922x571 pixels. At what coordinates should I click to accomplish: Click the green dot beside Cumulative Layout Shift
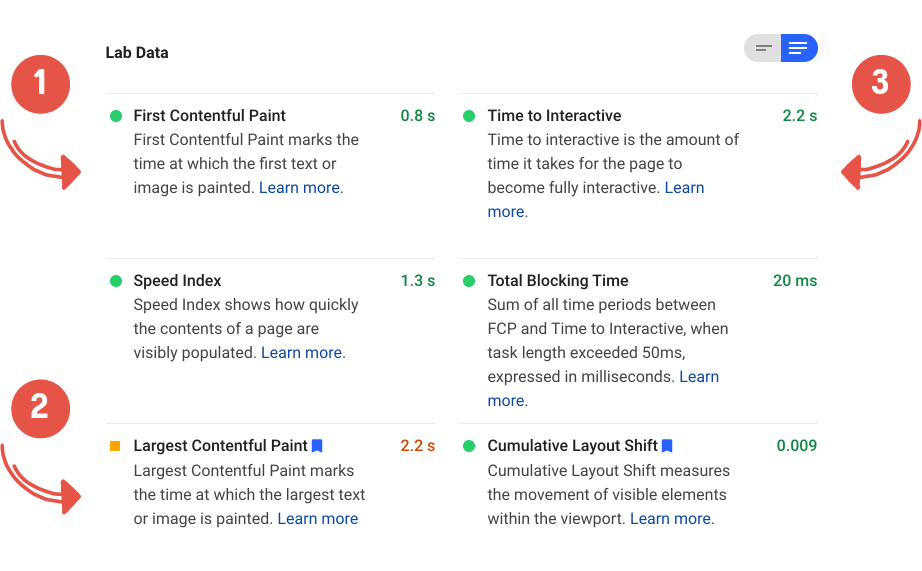469,446
